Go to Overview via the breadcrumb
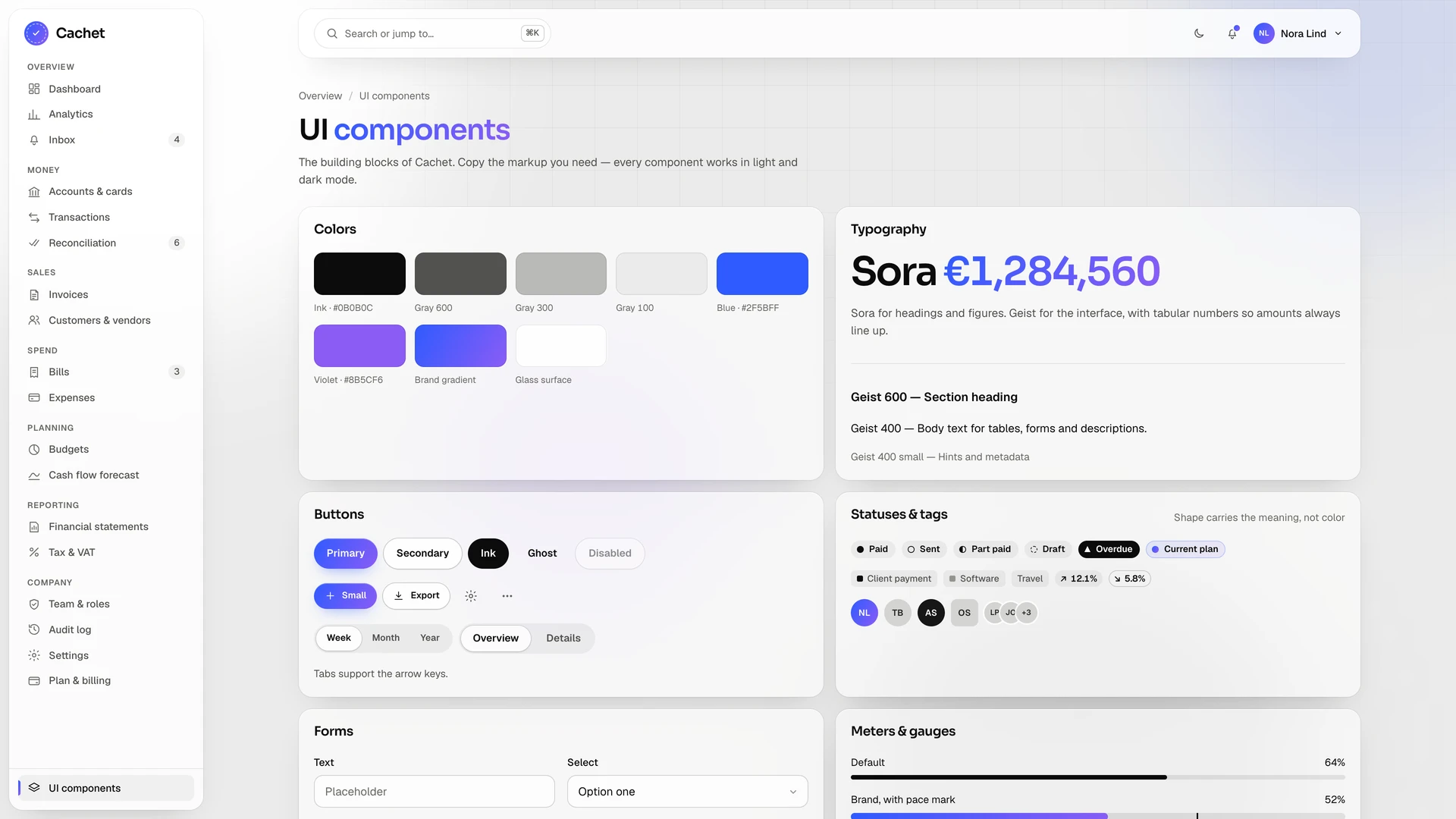The width and height of the screenshot is (1456, 819). coord(320,96)
